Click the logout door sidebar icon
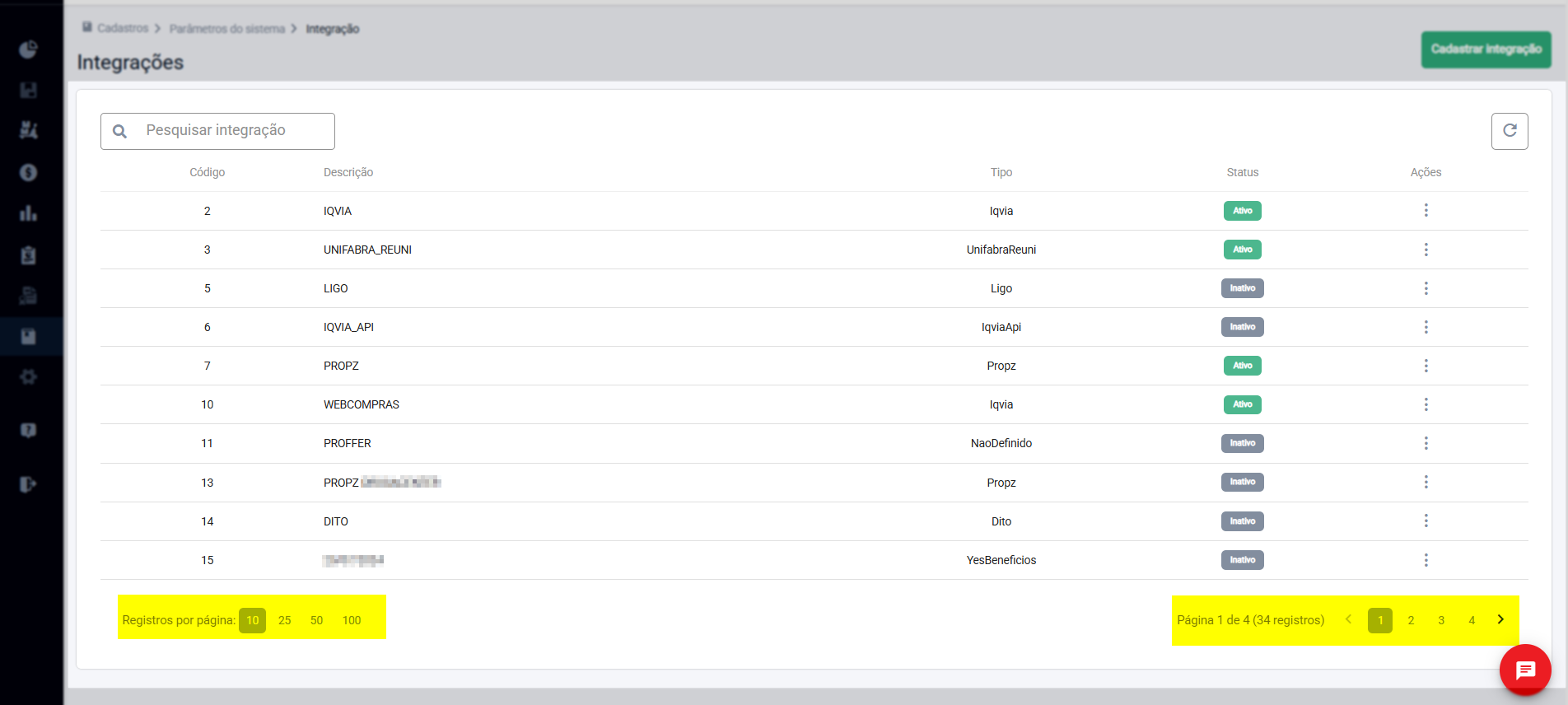Image resolution: width=1568 pixels, height=705 pixels. 29,484
